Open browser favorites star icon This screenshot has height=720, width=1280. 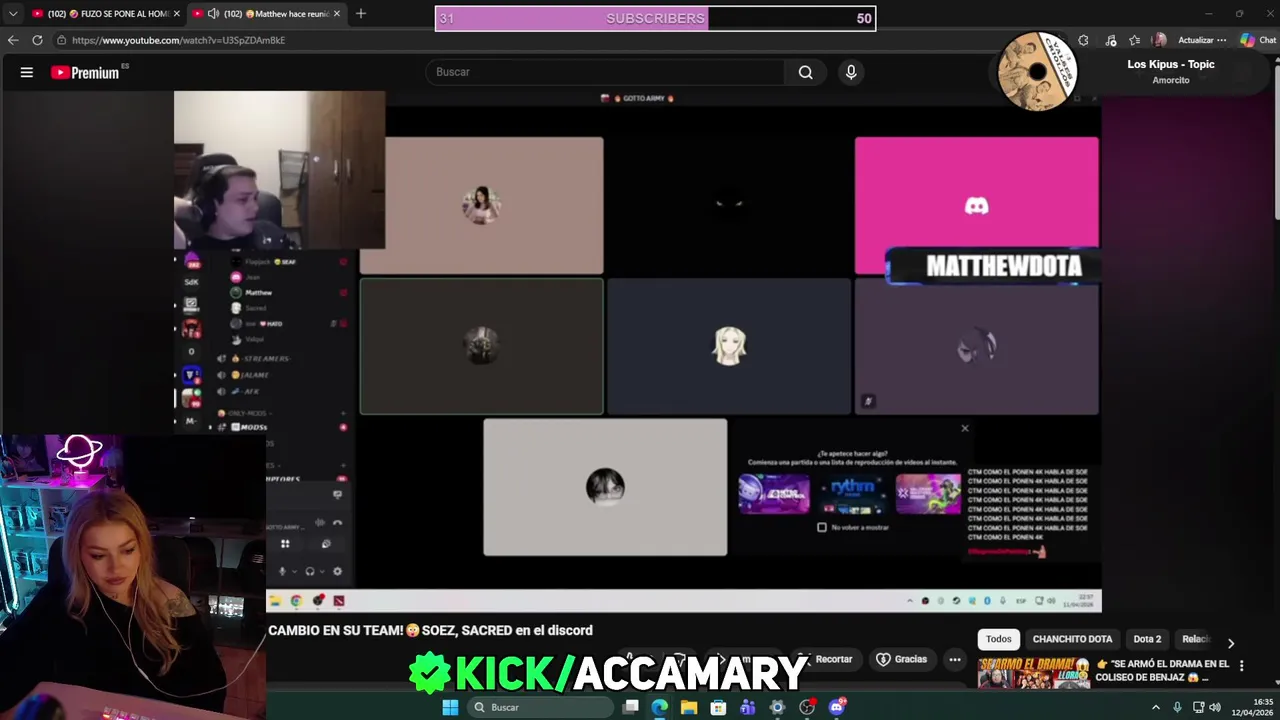(x=1134, y=40)
